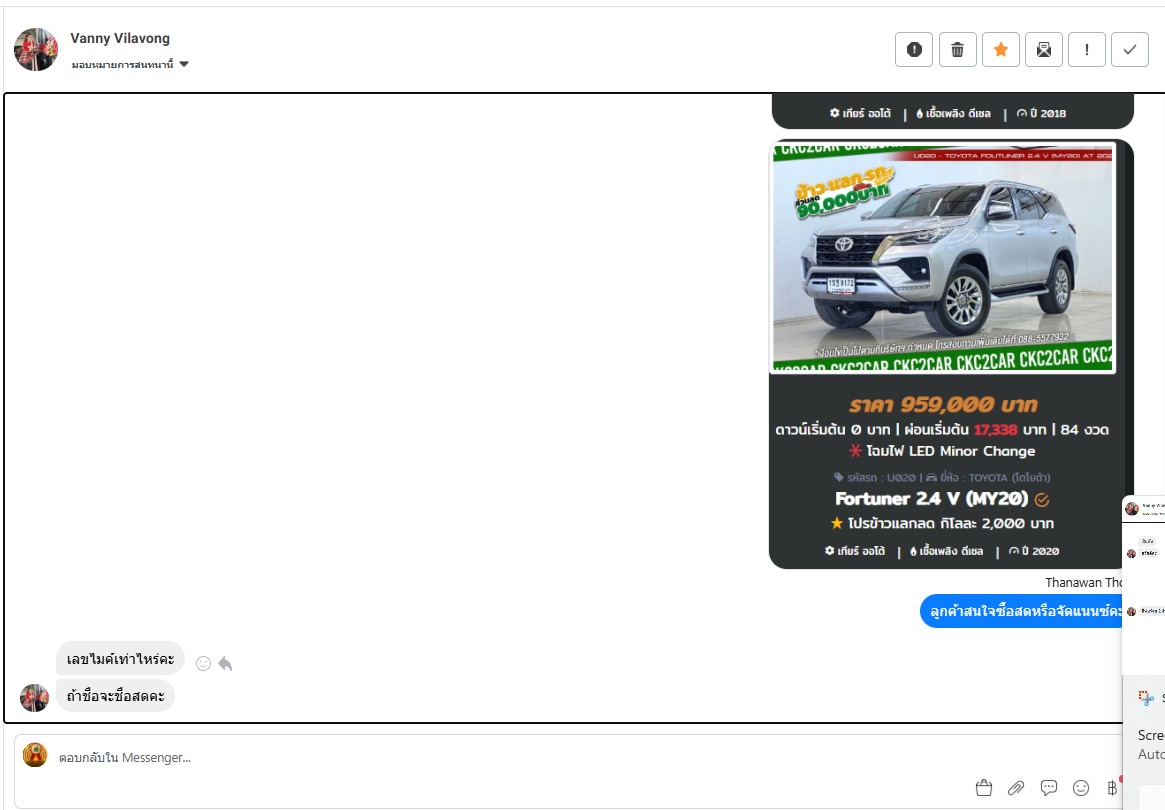
Task: Open the baht payment icon
Action: coord(1112,788)
